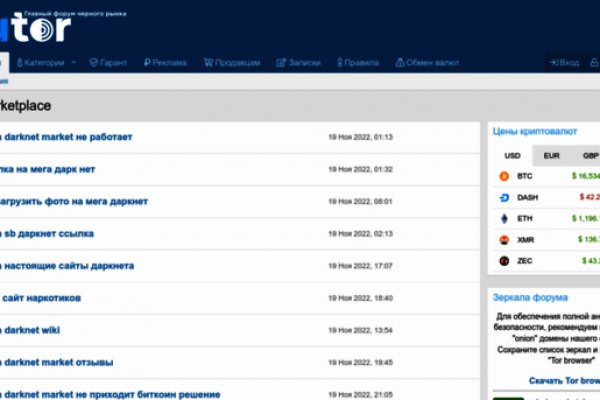Click the arrow next to Категории
The width and height of the screenshot is (600, 400).
click(73, 62)
